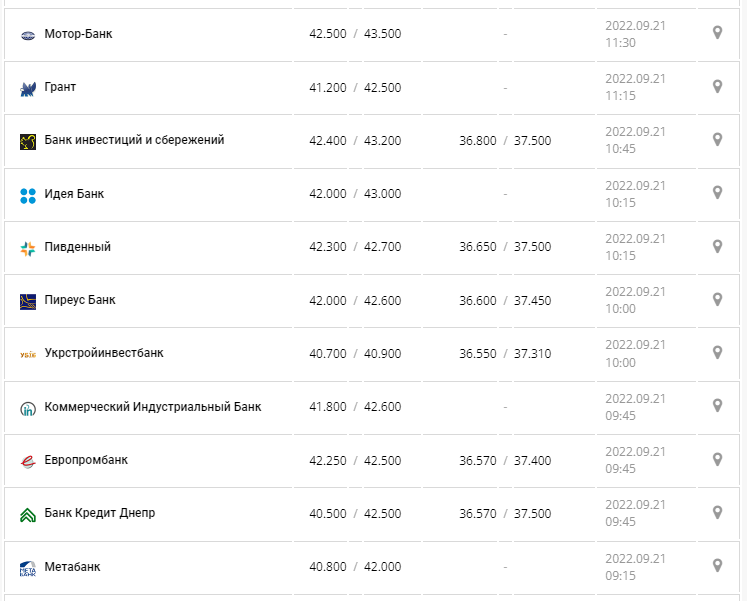Click the Банк Кредит Днепр logo

pos(28,514)
